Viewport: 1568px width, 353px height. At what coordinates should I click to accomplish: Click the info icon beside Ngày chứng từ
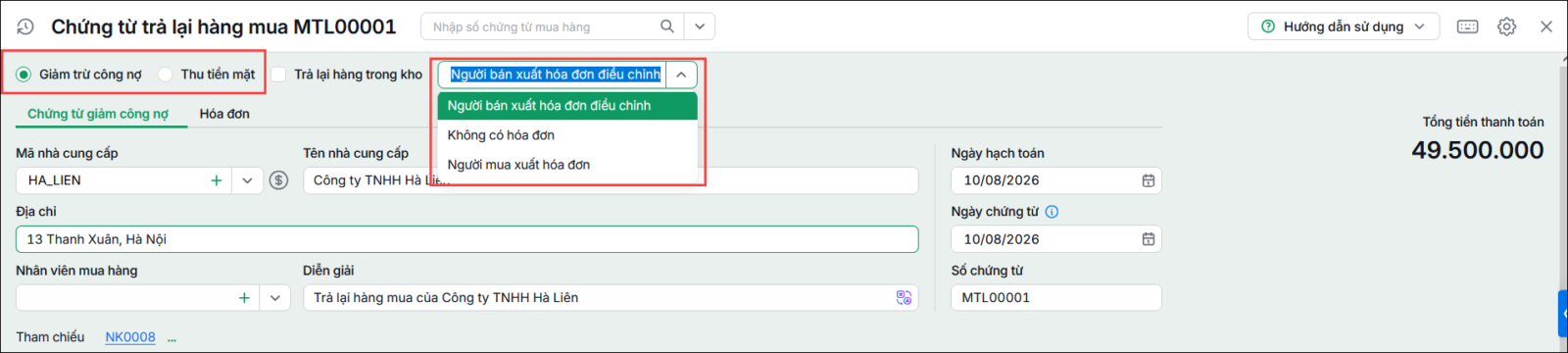[1052, 212]
